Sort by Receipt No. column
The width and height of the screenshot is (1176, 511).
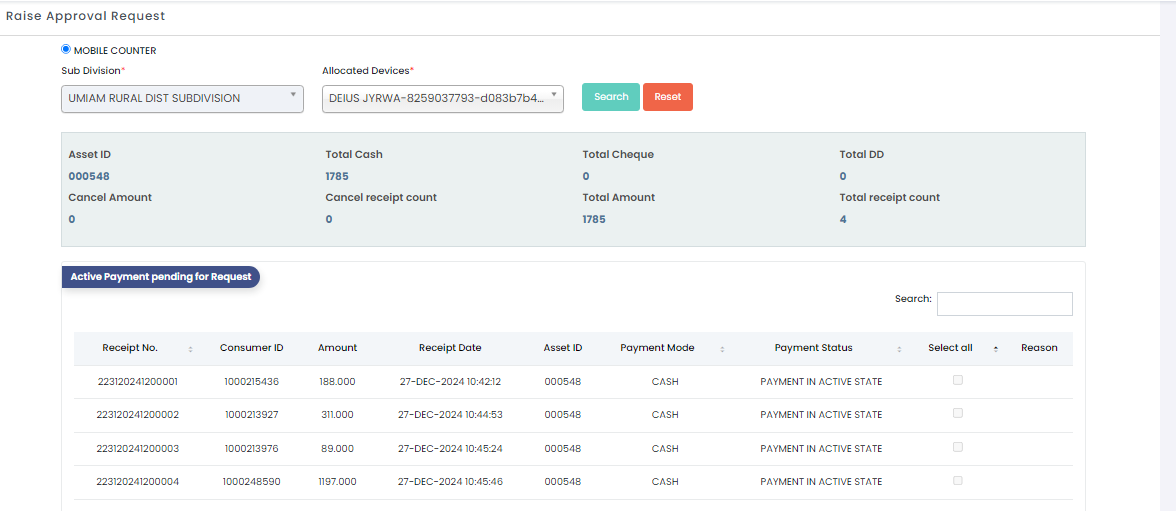pos(190,350)
